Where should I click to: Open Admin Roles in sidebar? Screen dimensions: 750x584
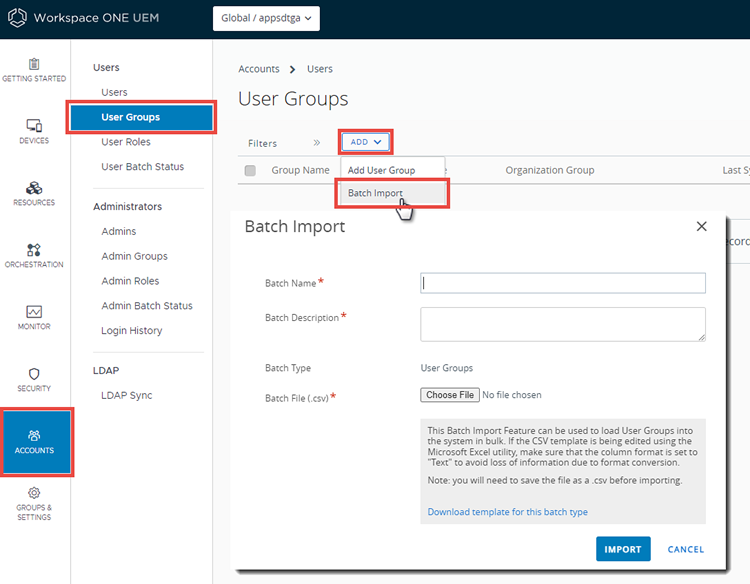[130, 281]
